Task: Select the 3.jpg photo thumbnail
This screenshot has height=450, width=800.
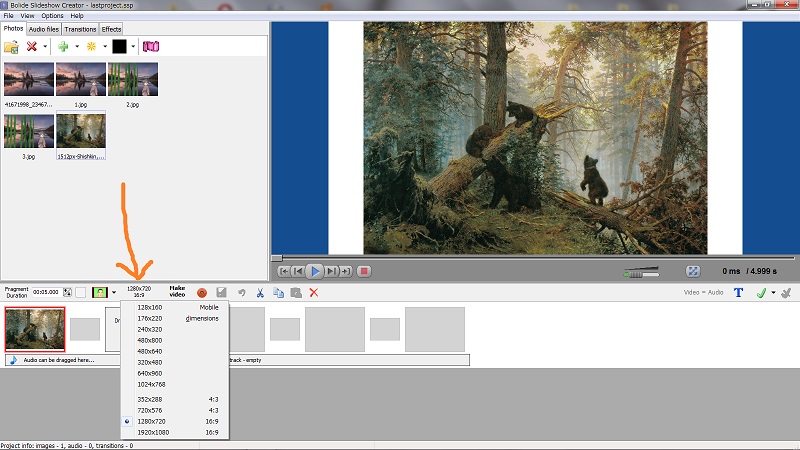Action: pos(29,132)
